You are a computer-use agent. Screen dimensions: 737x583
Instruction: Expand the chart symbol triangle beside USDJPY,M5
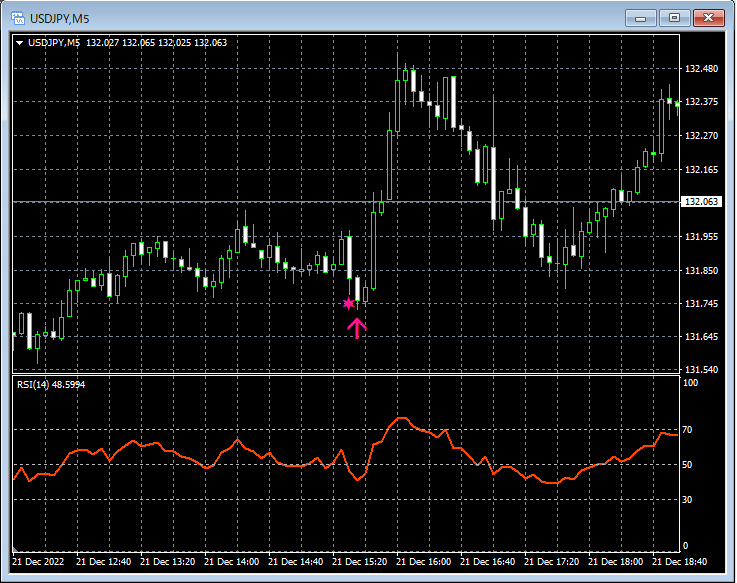(19, 43)
